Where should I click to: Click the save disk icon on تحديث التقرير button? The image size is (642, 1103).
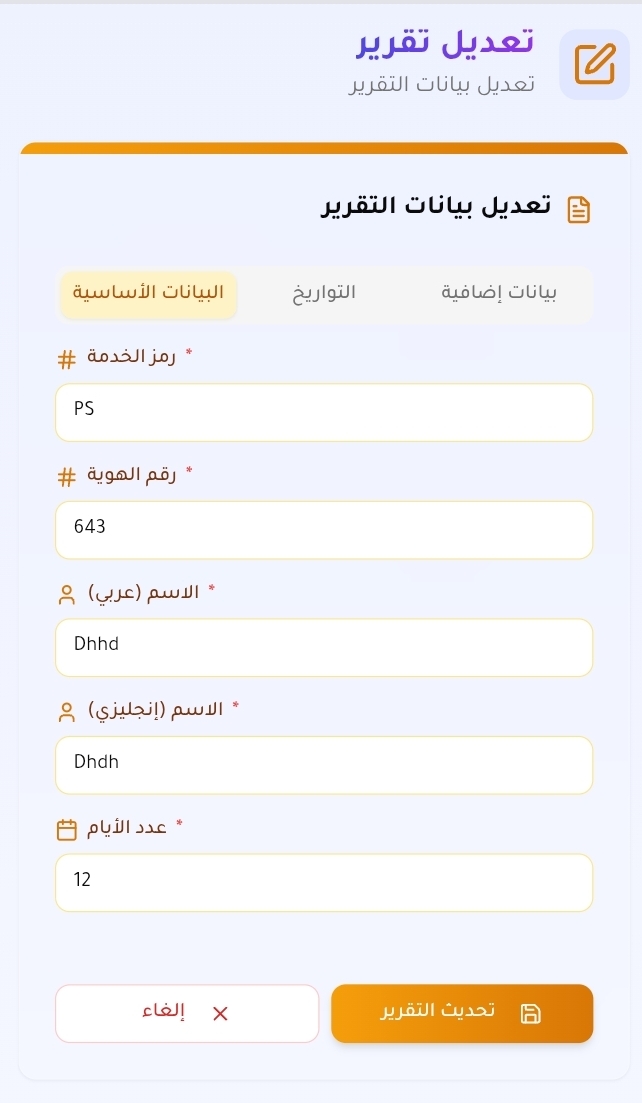531,1013
